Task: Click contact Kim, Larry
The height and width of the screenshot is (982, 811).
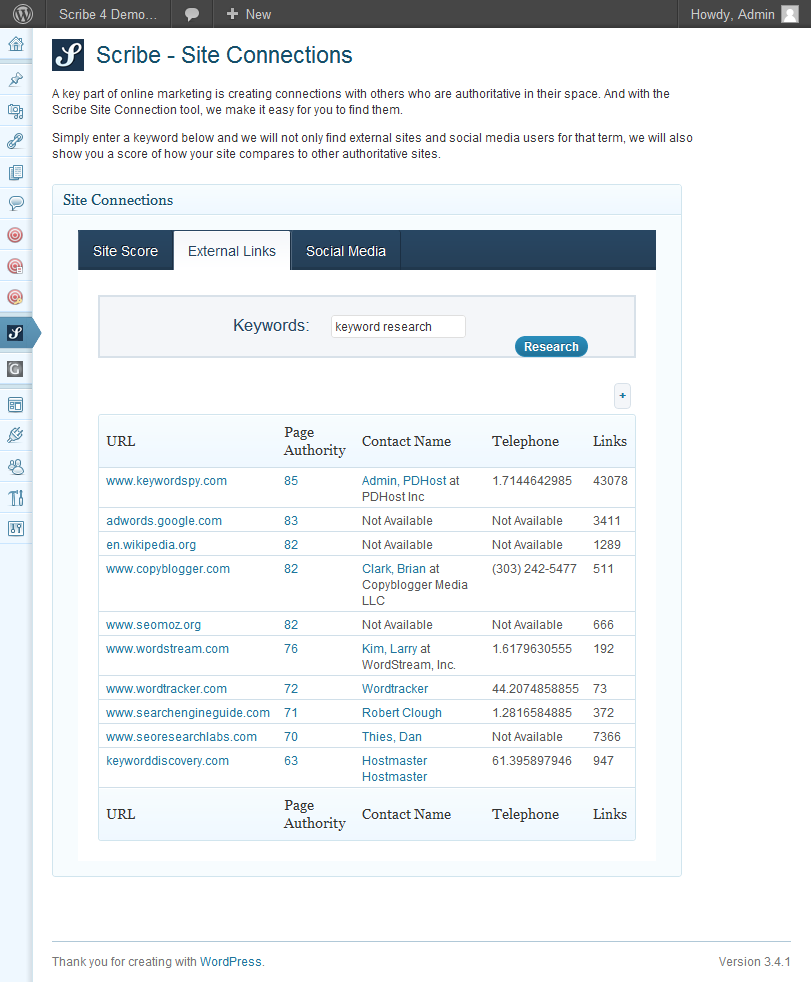Action: coord(390,649)
